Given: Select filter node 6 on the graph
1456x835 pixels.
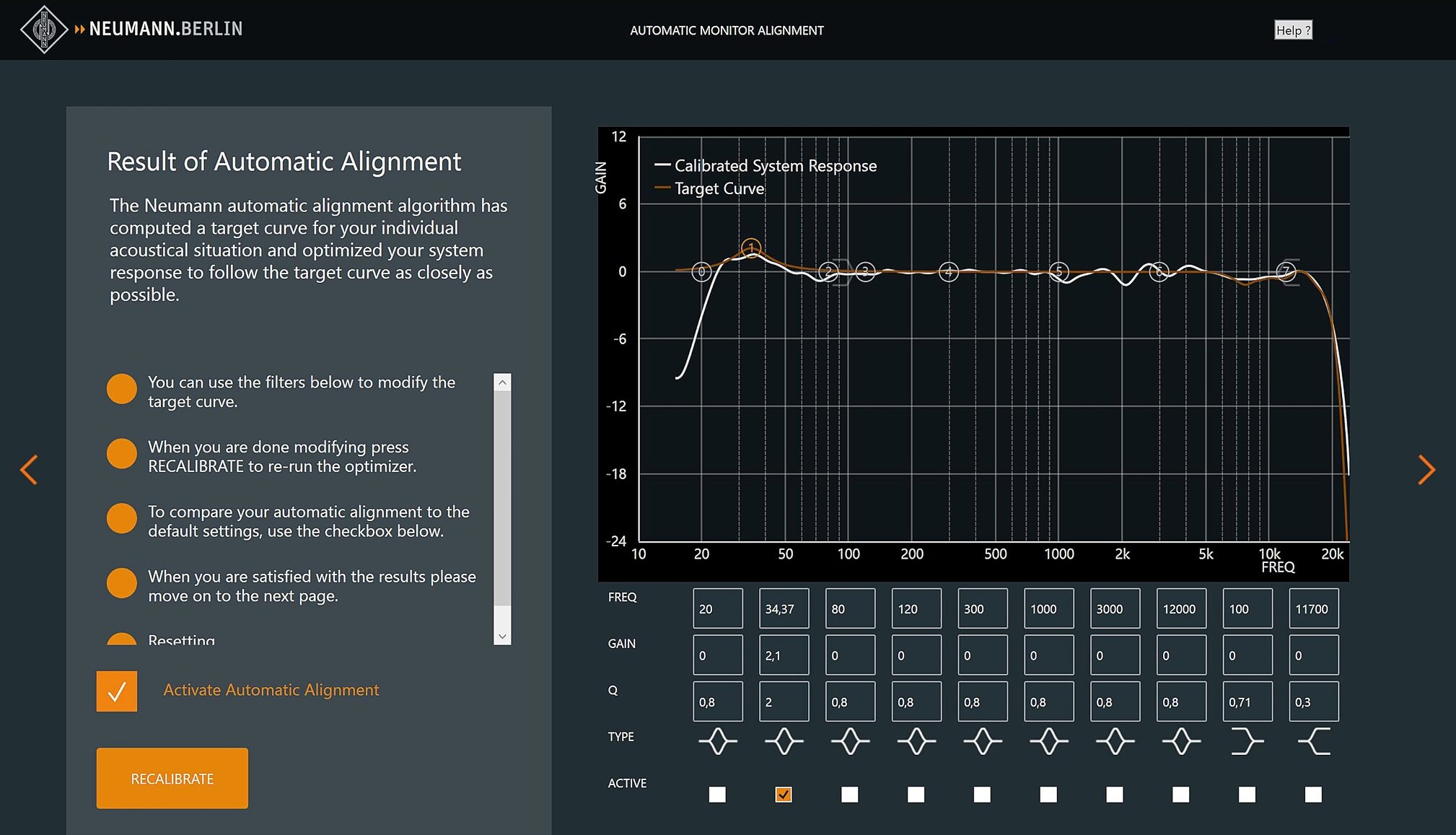Looking at the screenshot, I should coord(1159,271).
